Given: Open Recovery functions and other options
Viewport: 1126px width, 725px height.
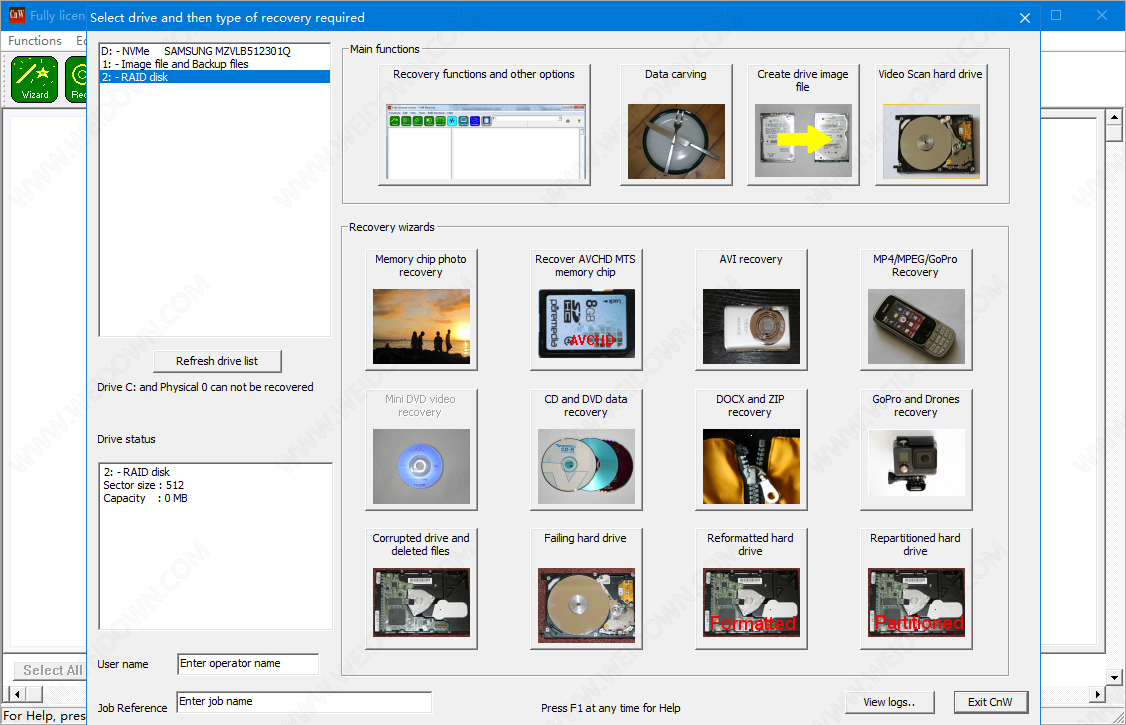Looking at the screenshot, I should tap(484, 125).
